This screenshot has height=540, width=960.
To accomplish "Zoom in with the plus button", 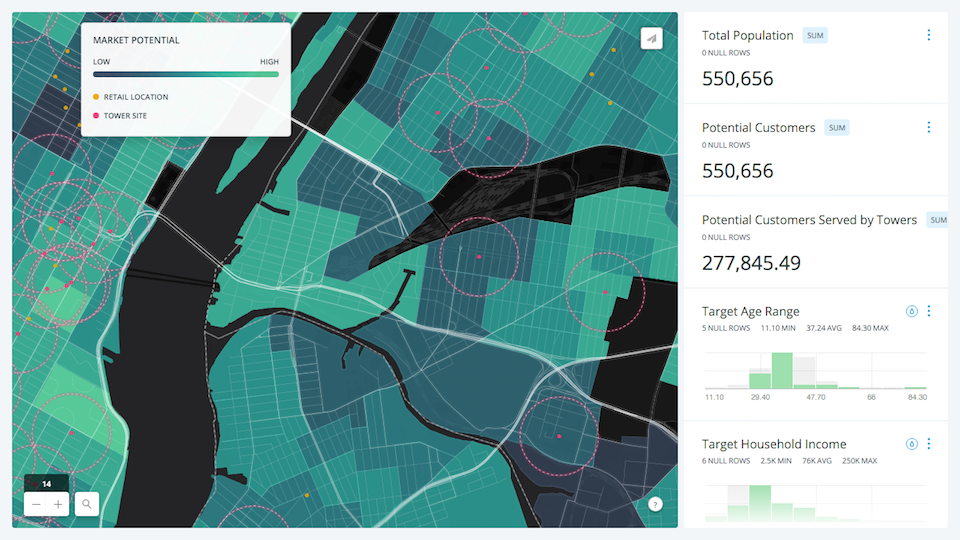I will click(58, 504).
